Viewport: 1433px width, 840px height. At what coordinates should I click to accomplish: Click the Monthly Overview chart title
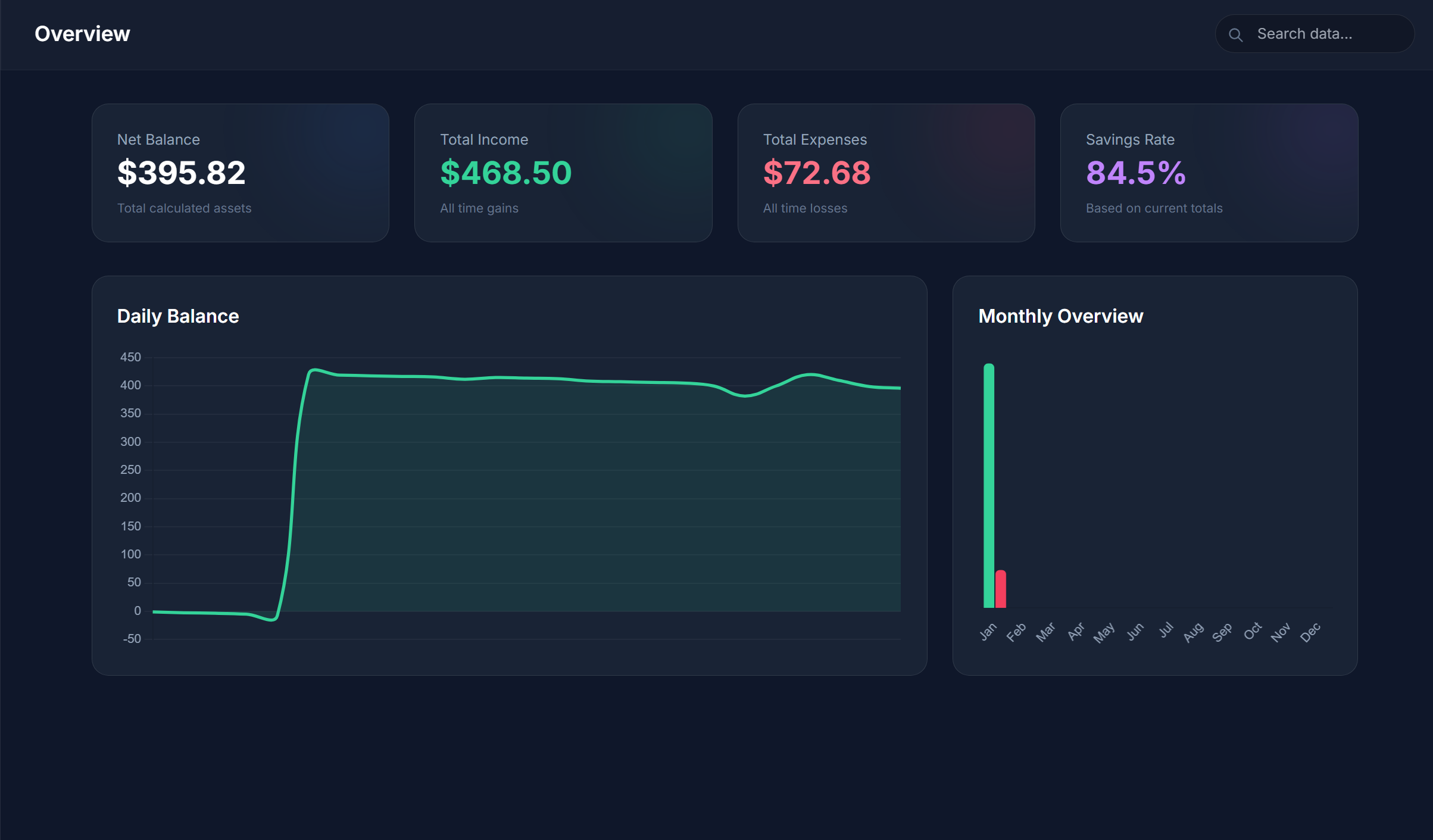pos(1060,316)
